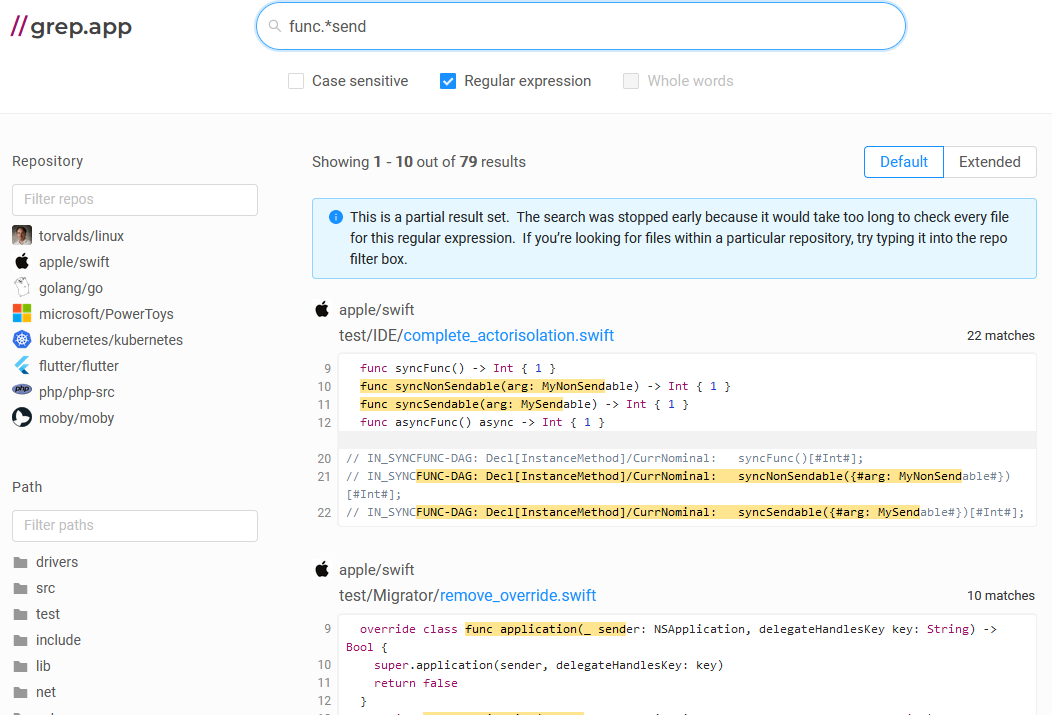Viewport: 1052px width, 715px height.
Task: Click the Filter repos input field
Action: [x=135, y=200]
